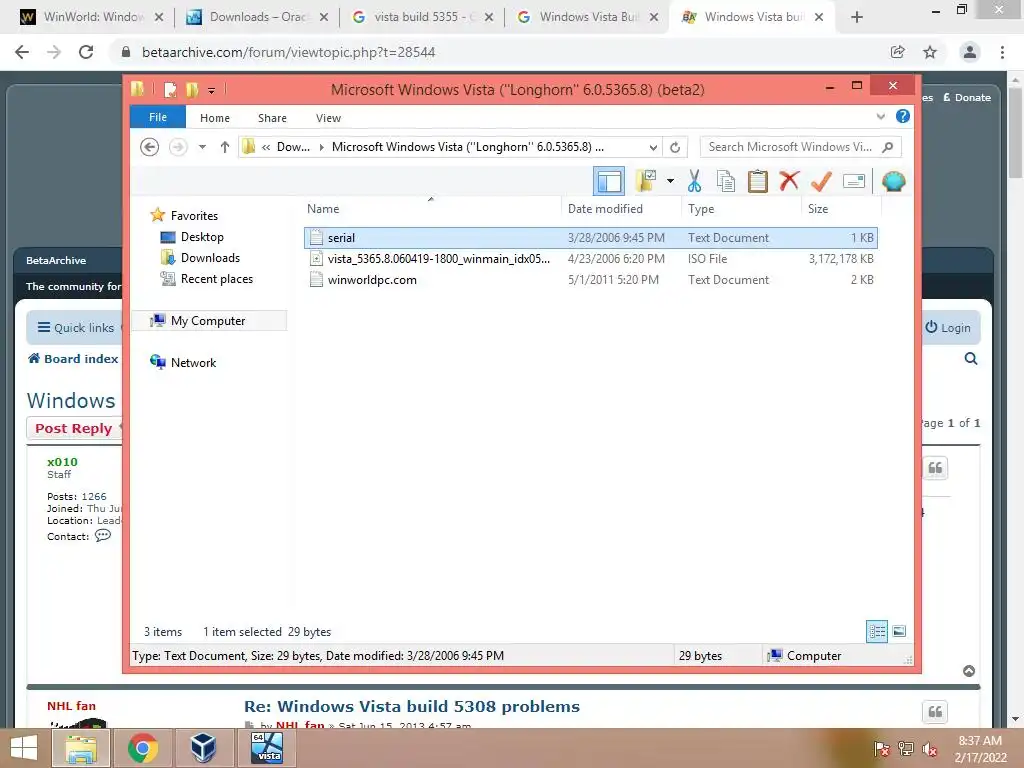Reload the betaarchive page
Screen dimensions: 1024x768
(x=86, y=52)
